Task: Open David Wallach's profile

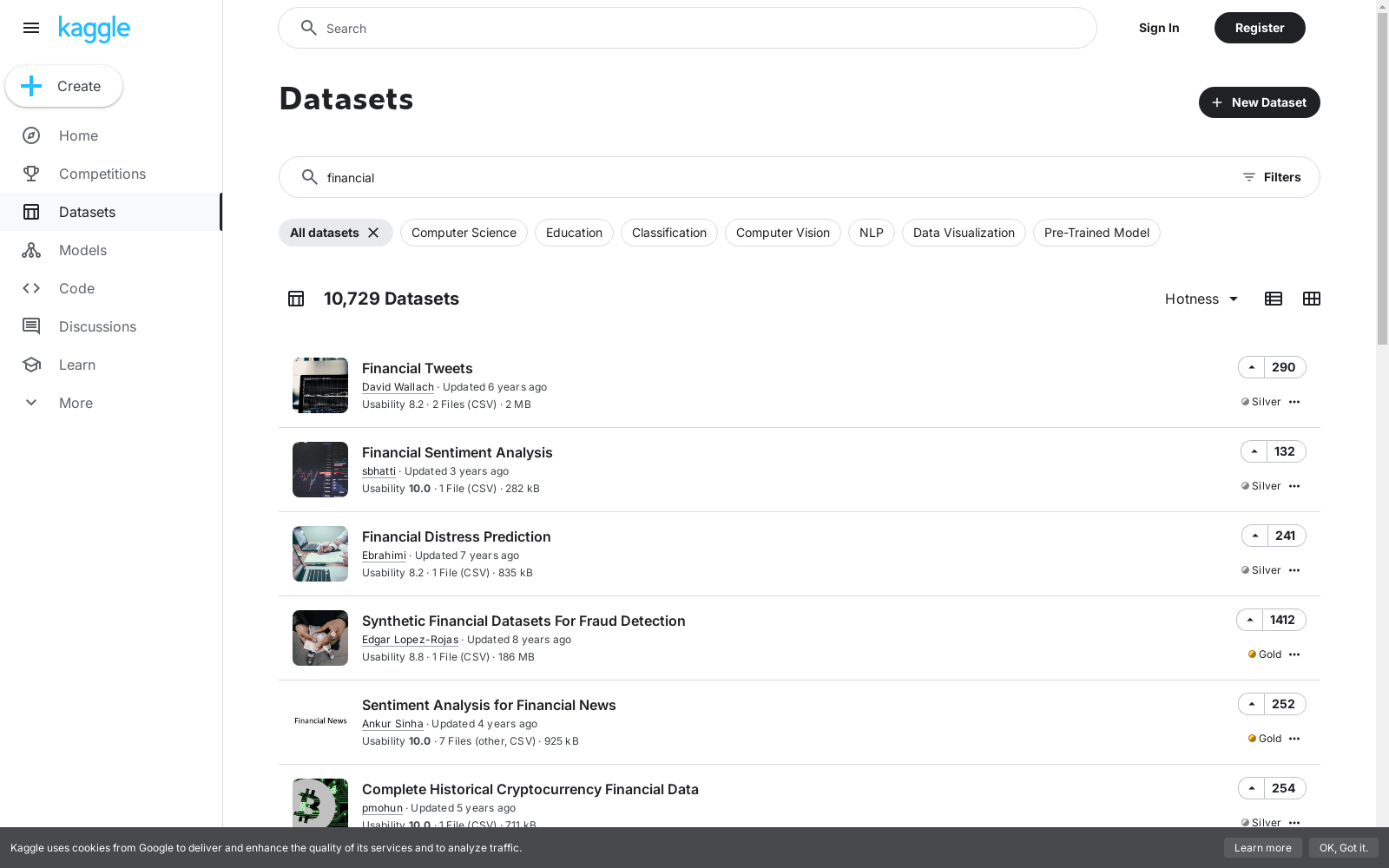Action: click(398, 387)
